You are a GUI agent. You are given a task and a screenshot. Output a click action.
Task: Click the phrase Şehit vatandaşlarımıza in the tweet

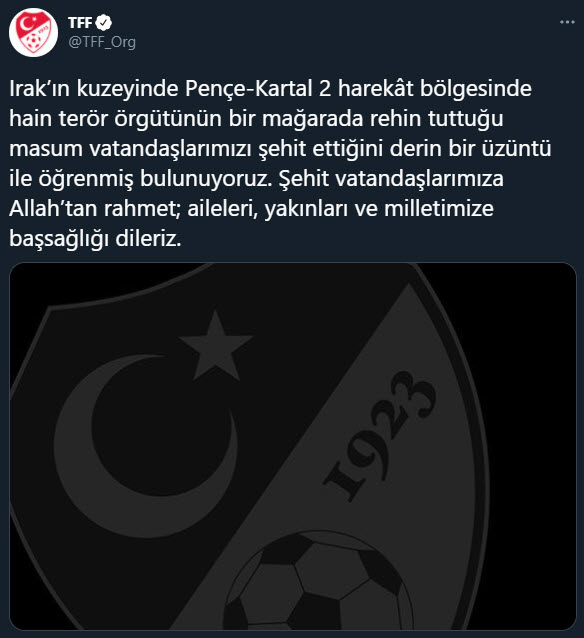tap(391, 179)
